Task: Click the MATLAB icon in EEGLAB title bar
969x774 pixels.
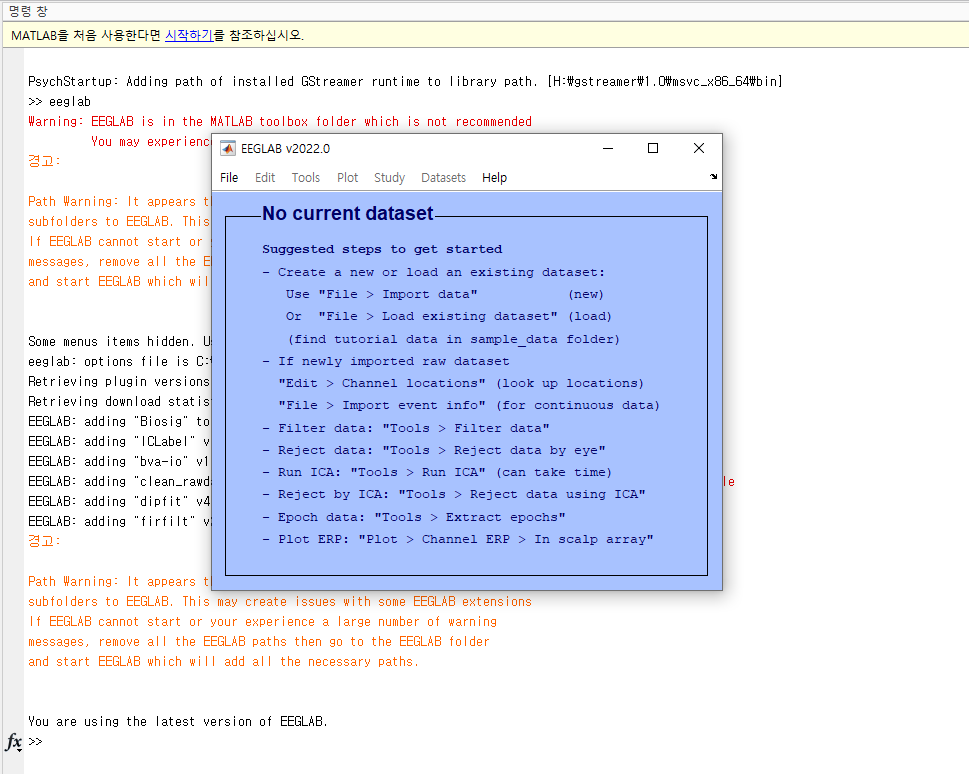Action: pyautogui.click(x=228, y=148)
